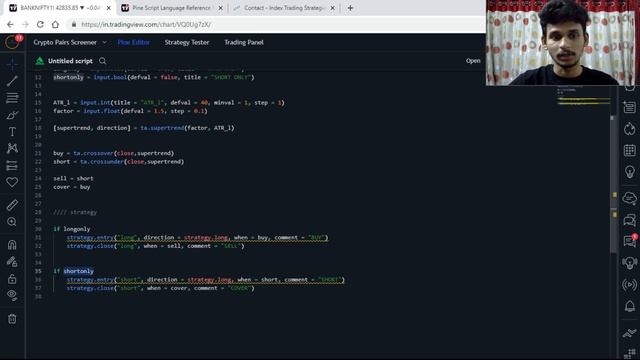Close the Pine Script Language Reference tab
Screen dimensions: 640x360
220,8
